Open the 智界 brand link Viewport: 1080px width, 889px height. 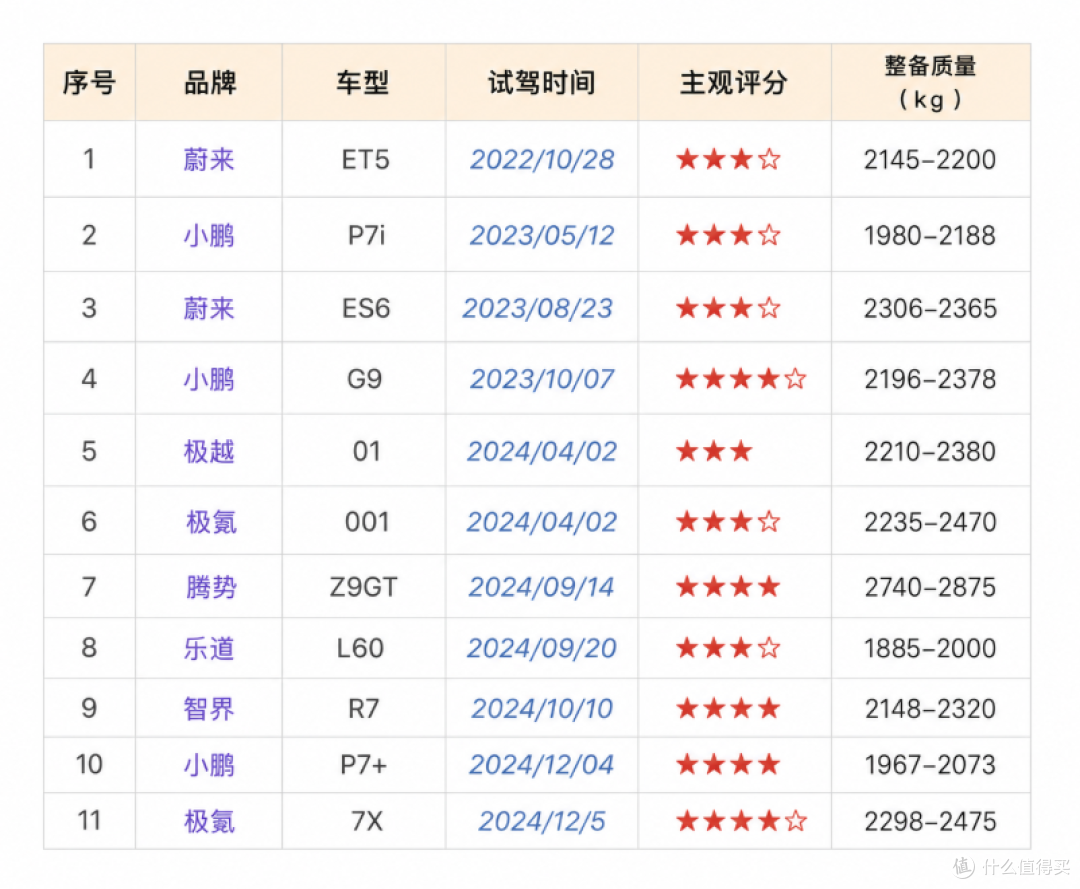[209, 709]
